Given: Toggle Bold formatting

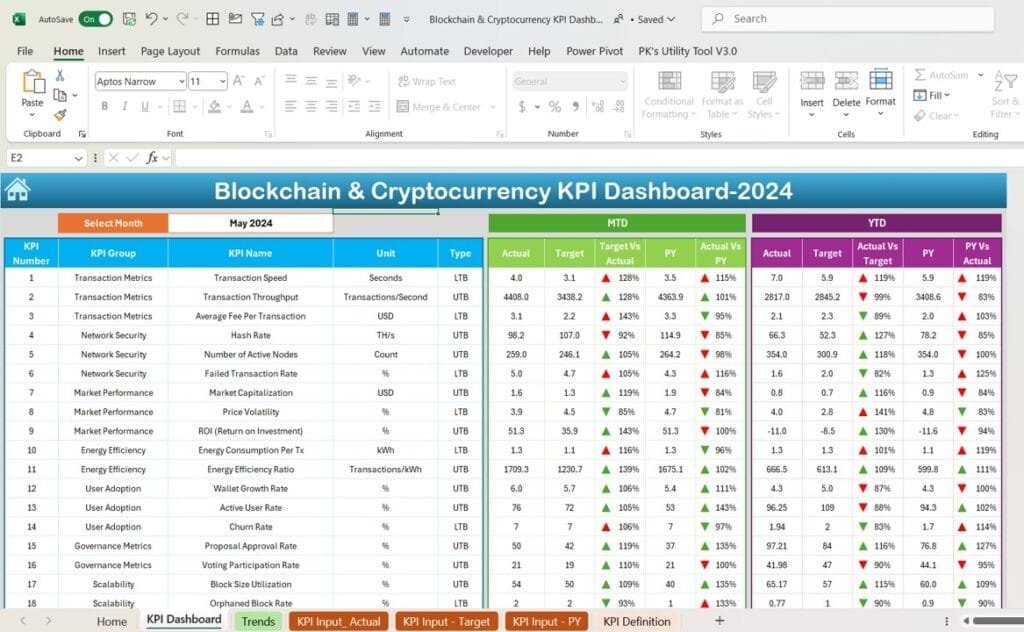Looking at the screenshot, I should pos(104,106).
